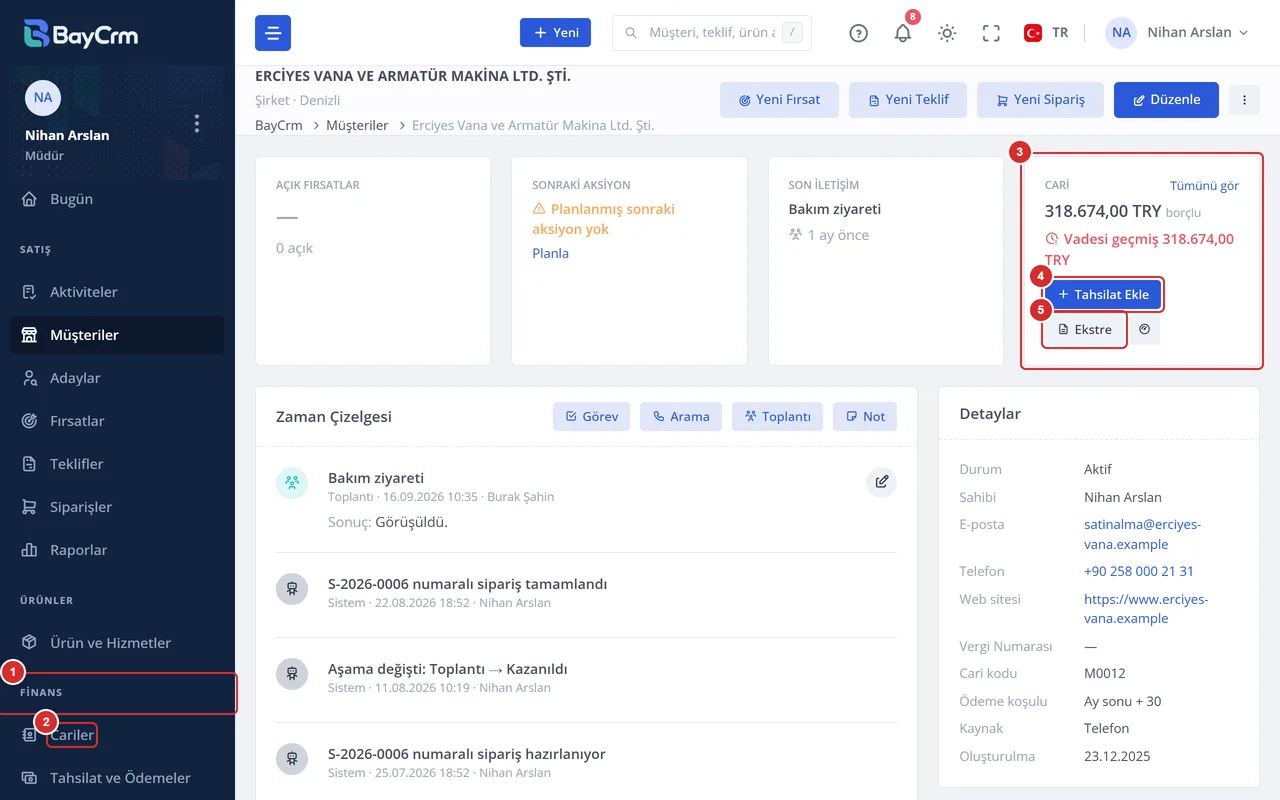Click the Düzenle button
Viewport: 1280px width, 800px height.
(1166, 100)
